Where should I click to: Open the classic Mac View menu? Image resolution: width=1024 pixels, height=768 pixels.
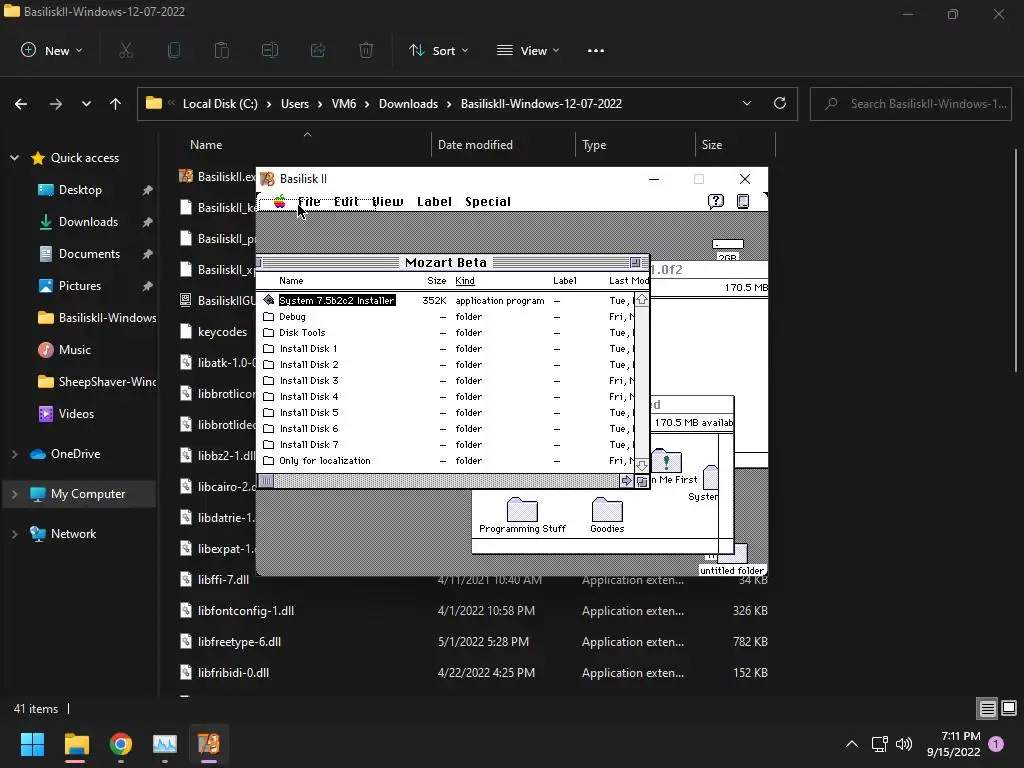pos(388,202)
